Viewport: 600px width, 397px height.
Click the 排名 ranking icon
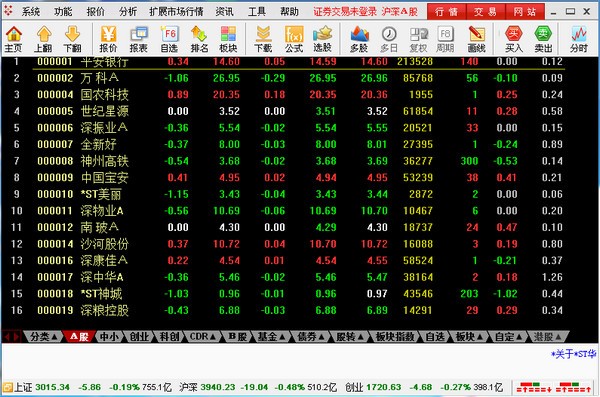(199, 39)
